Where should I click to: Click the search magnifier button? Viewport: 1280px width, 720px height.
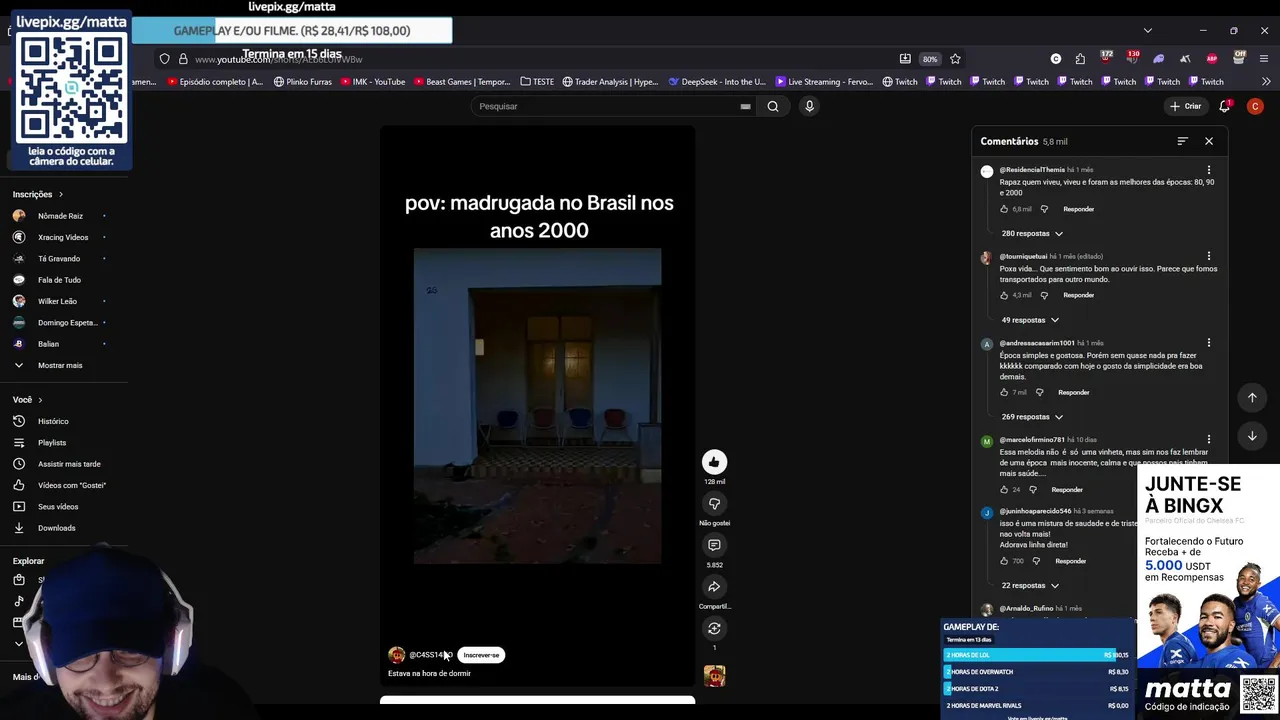pyautogui.click(x=773, y=106)
